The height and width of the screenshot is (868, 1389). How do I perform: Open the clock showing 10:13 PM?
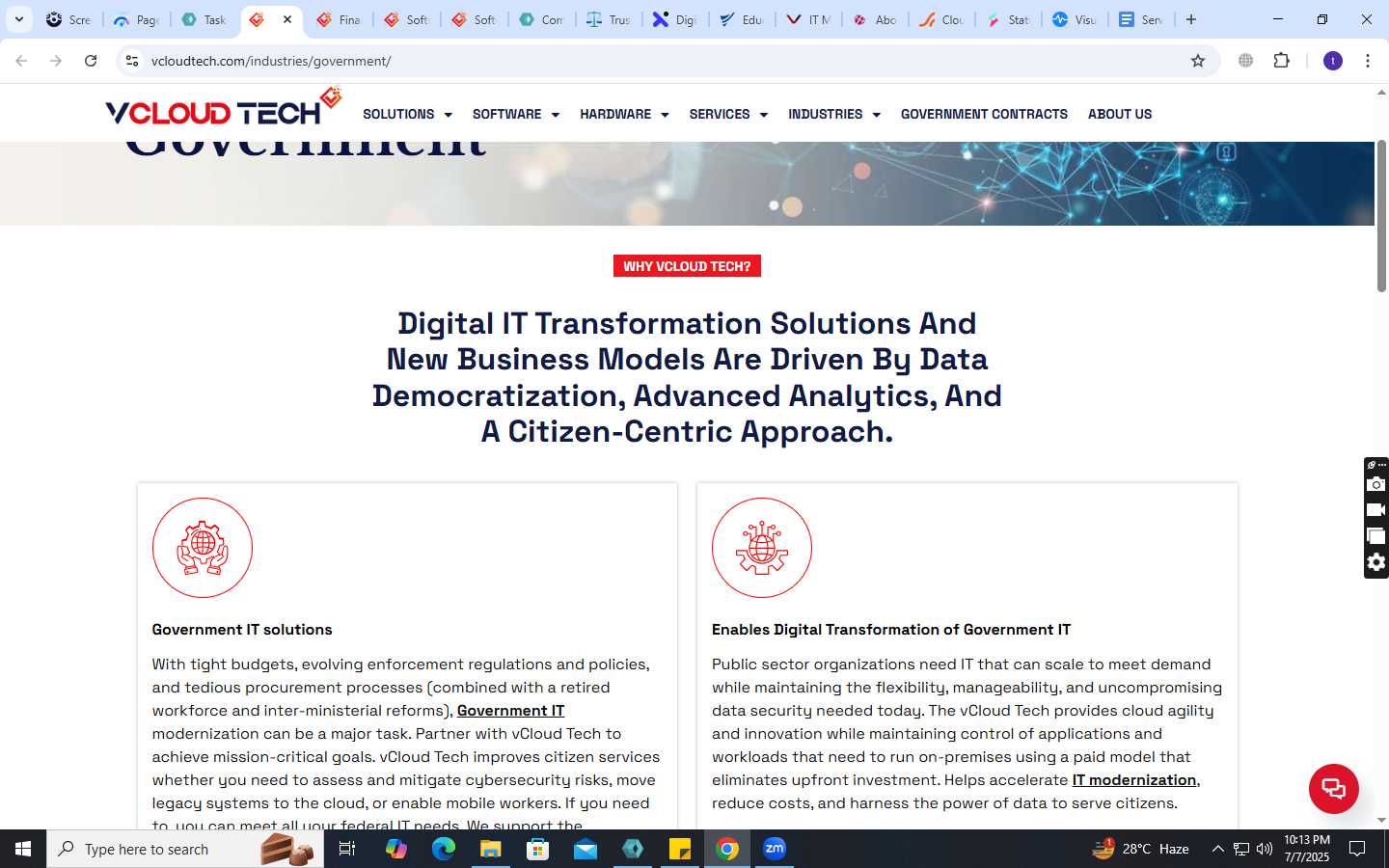[x=1307, y=849]
